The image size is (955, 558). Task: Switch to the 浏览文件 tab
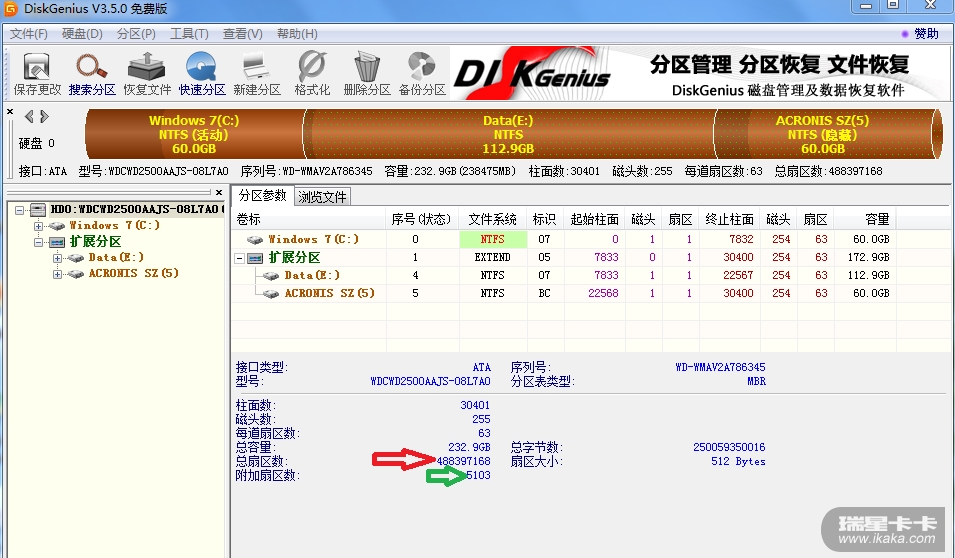[x=322, y=197]
